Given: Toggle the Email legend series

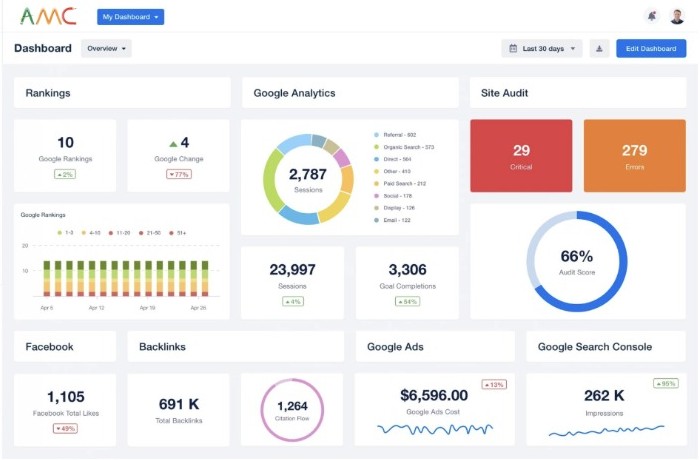Looking at the screenshot, I should tap(392, 220).
